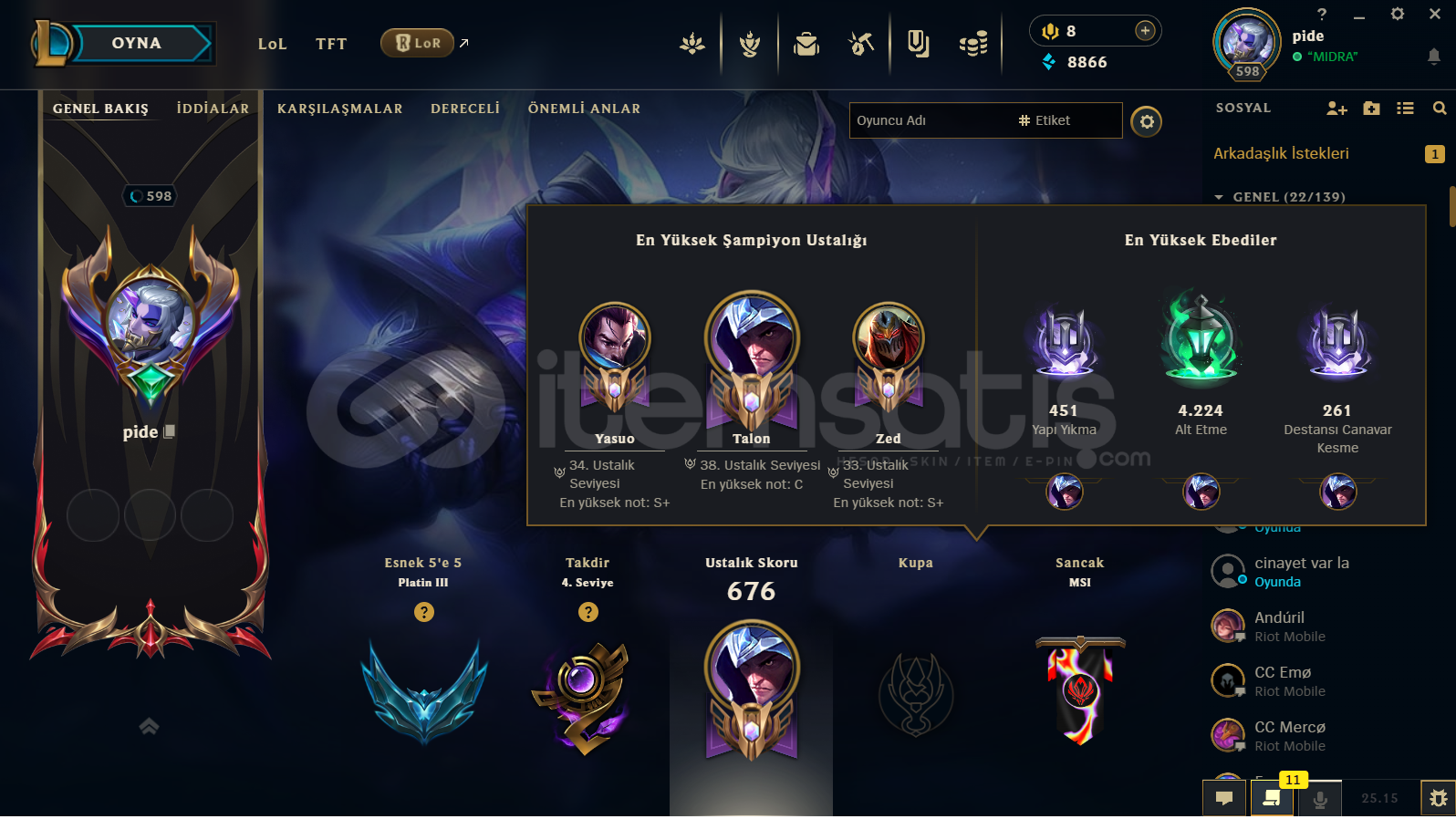Open notifications bell icon
Viewport: 1456px width, 819px height.
point(1434,57)
